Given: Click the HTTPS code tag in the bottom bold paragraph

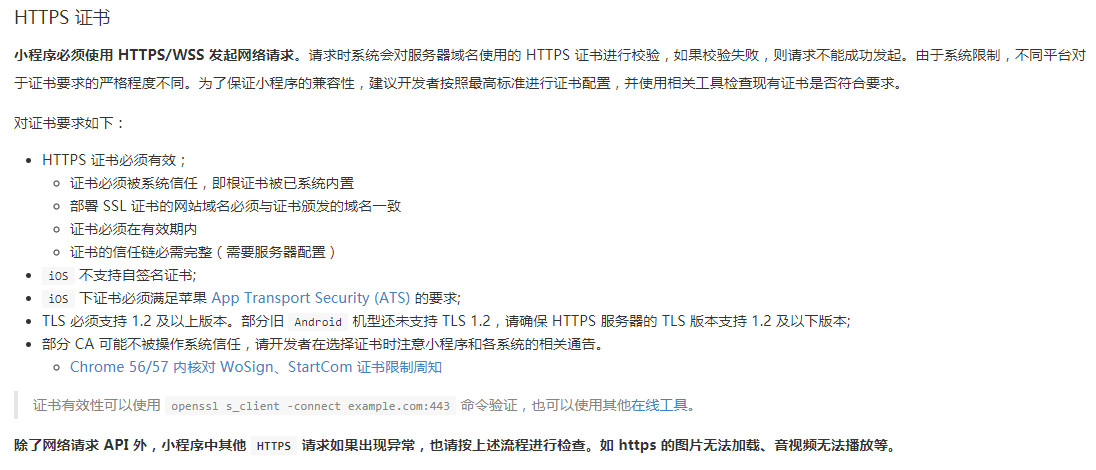Looking at the screenshot, I should pos(273,446).
